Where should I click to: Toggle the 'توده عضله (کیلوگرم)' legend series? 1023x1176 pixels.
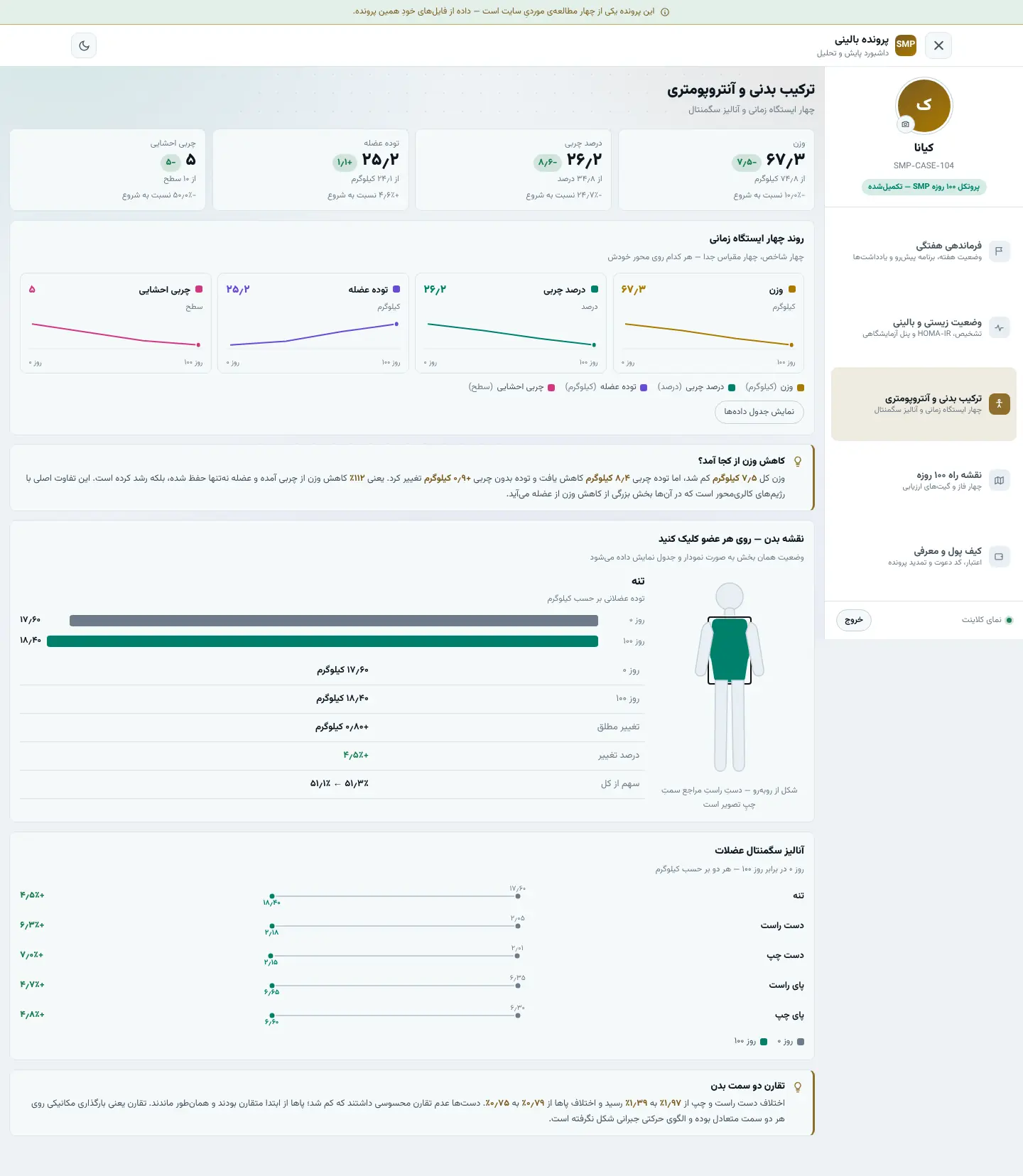[x=606, y=387]
